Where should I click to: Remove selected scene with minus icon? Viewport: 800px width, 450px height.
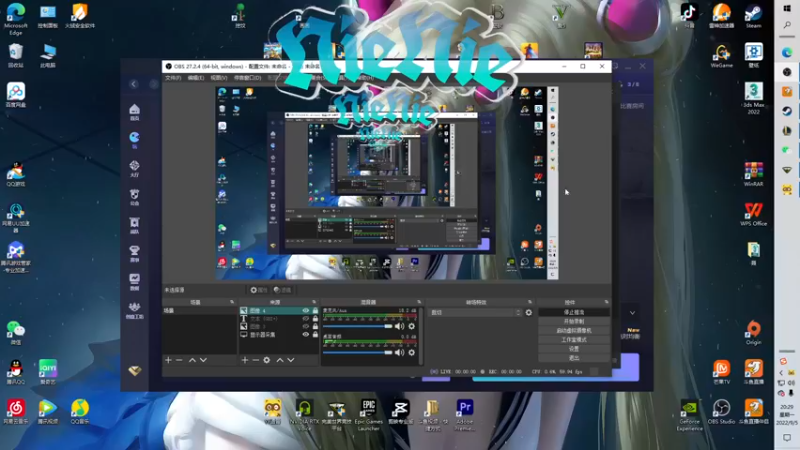[x=179, y=360]
